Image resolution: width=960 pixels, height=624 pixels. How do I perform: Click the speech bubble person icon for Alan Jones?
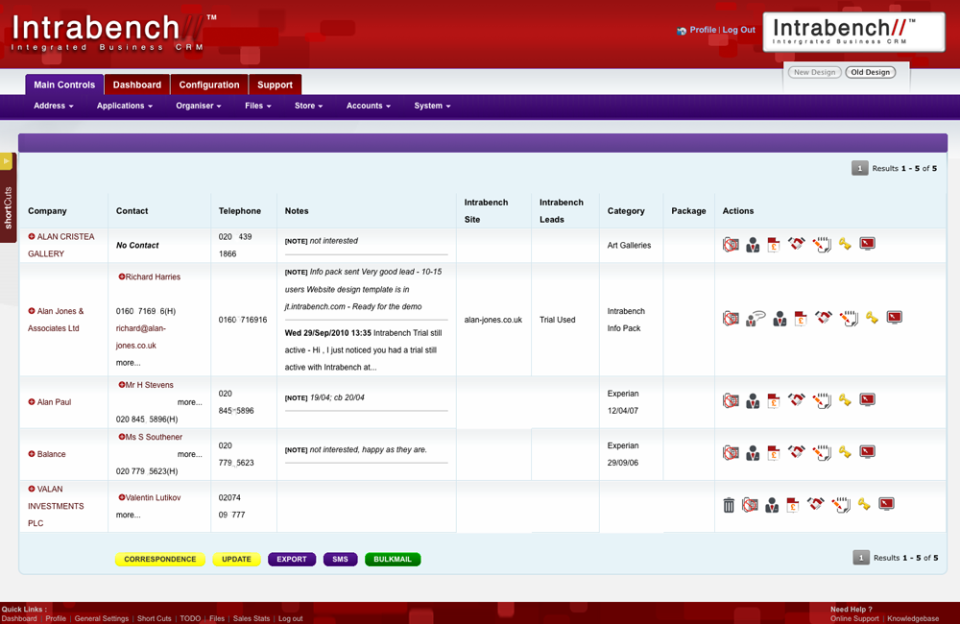pyautogui.click(x=756, y=318)
